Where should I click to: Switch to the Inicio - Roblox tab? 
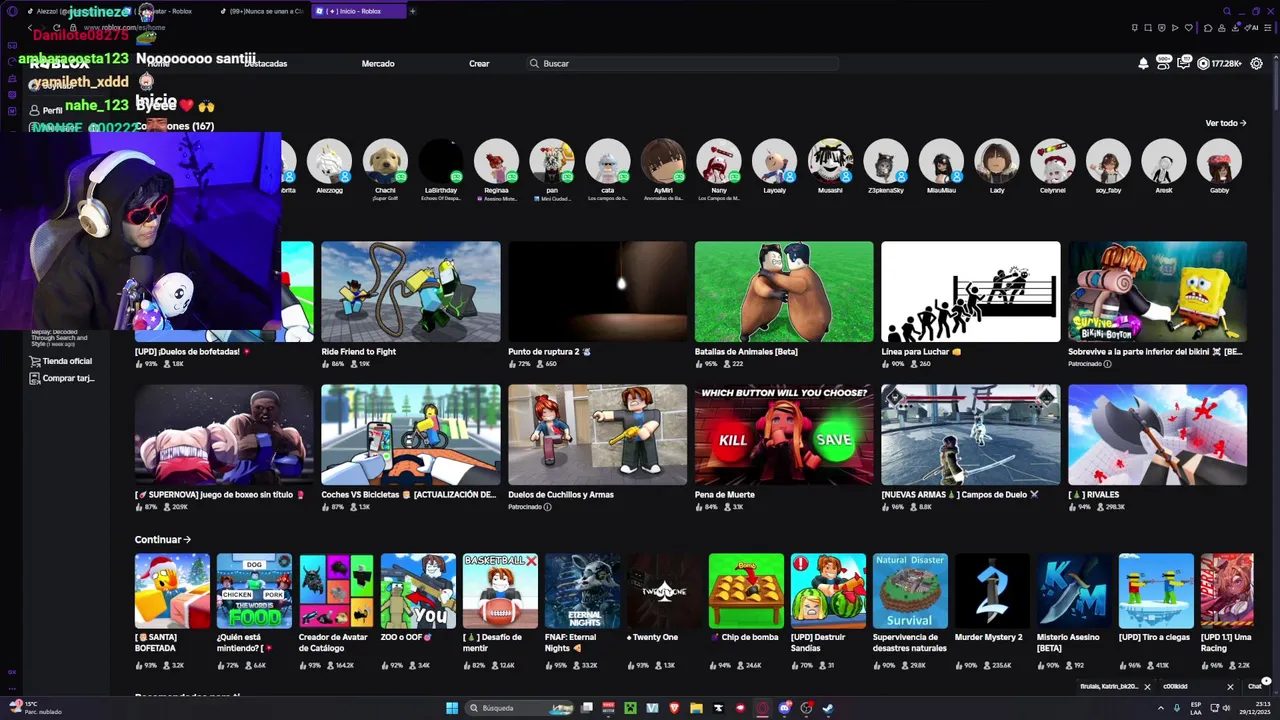point(358,11)
